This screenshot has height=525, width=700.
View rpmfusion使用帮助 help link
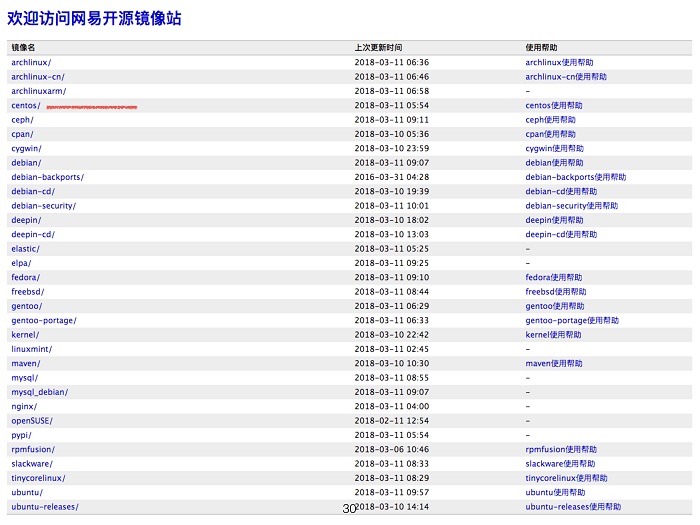point(561,449)
